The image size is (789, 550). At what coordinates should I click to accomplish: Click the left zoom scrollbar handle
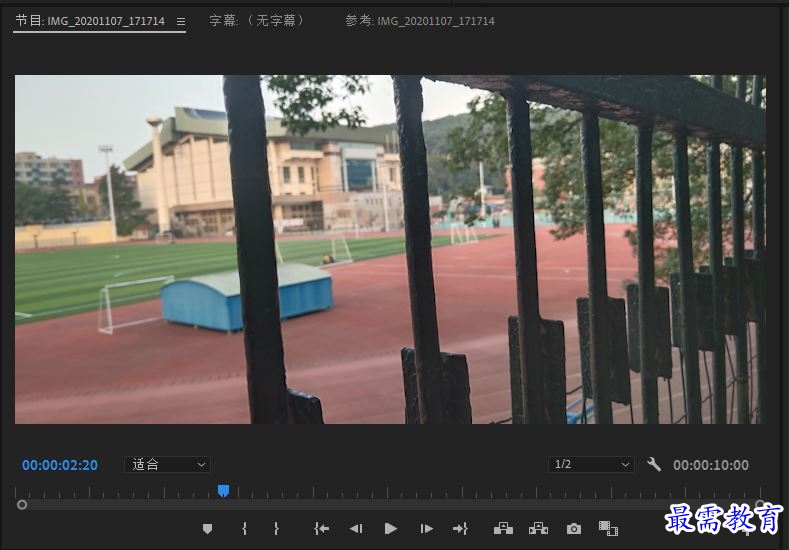[x=22, y=504]
